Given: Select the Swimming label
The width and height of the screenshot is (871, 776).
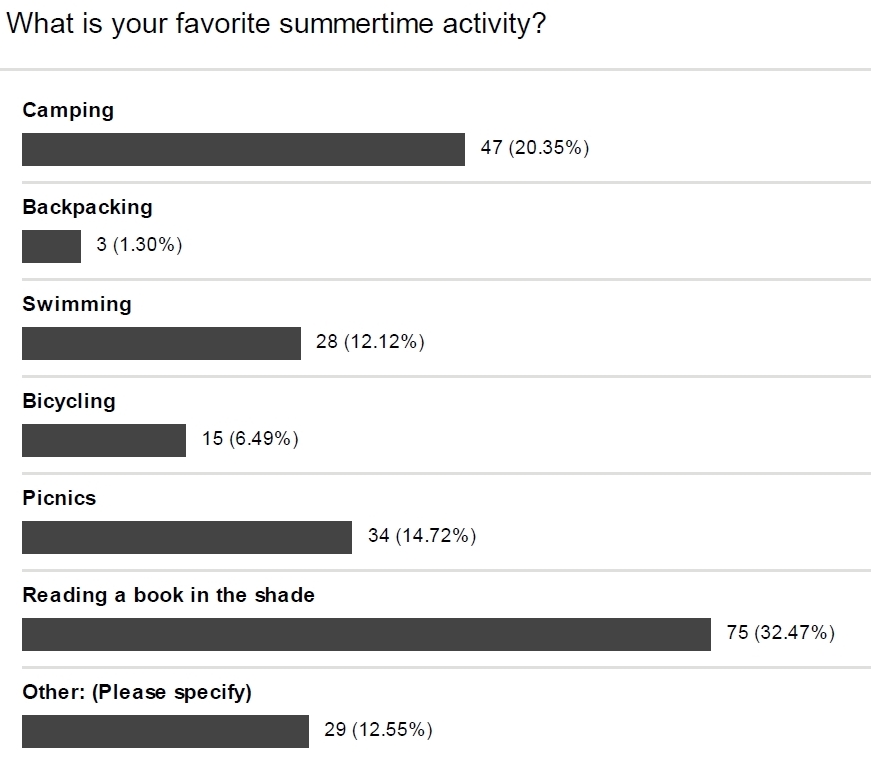Looking at the screenshot, I should pos(77,304).
